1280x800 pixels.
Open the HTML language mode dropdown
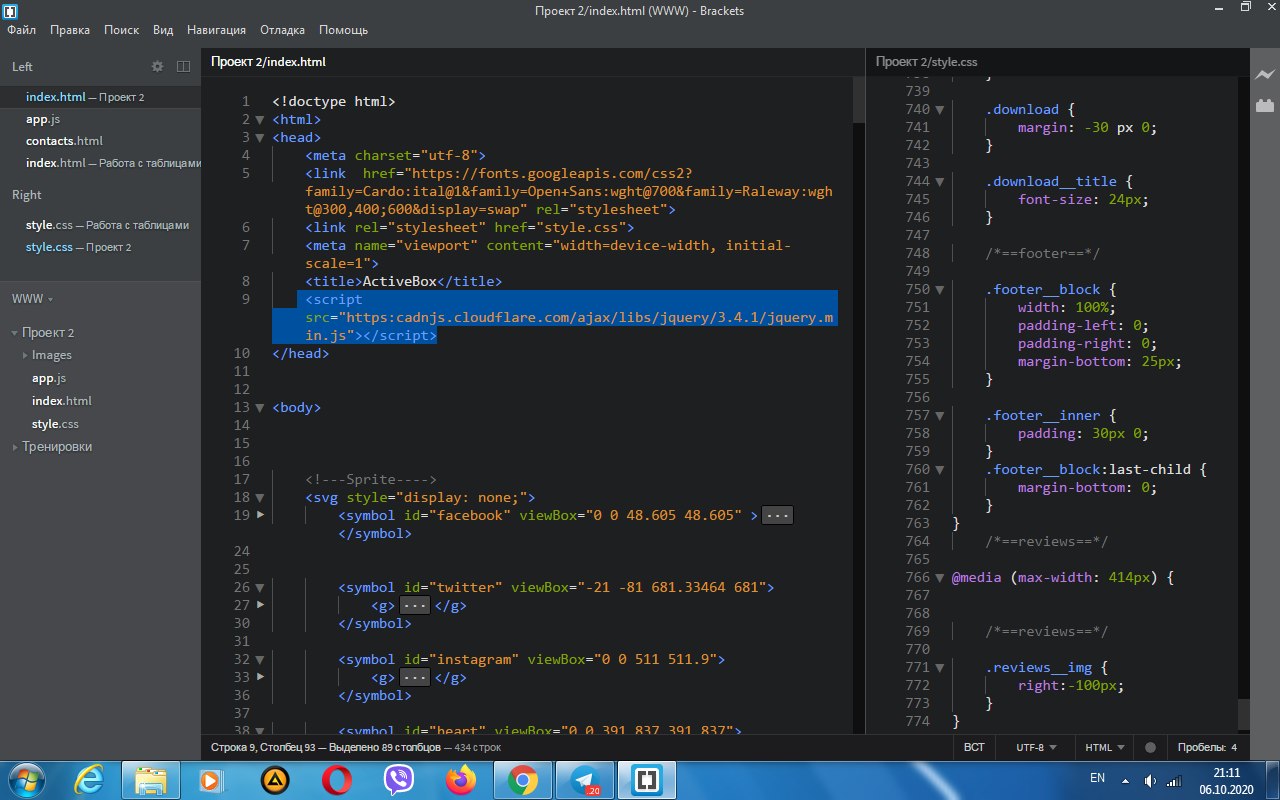pyautogui.click(x=1105, y=747)
